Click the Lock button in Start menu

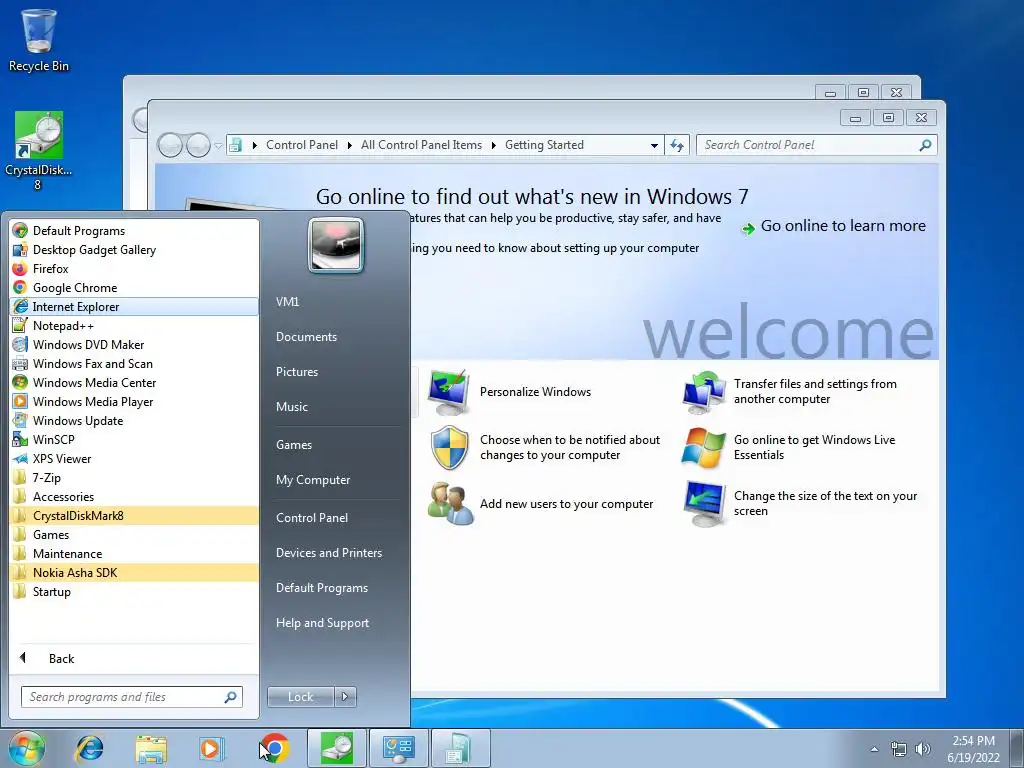(x=300, y=697)
